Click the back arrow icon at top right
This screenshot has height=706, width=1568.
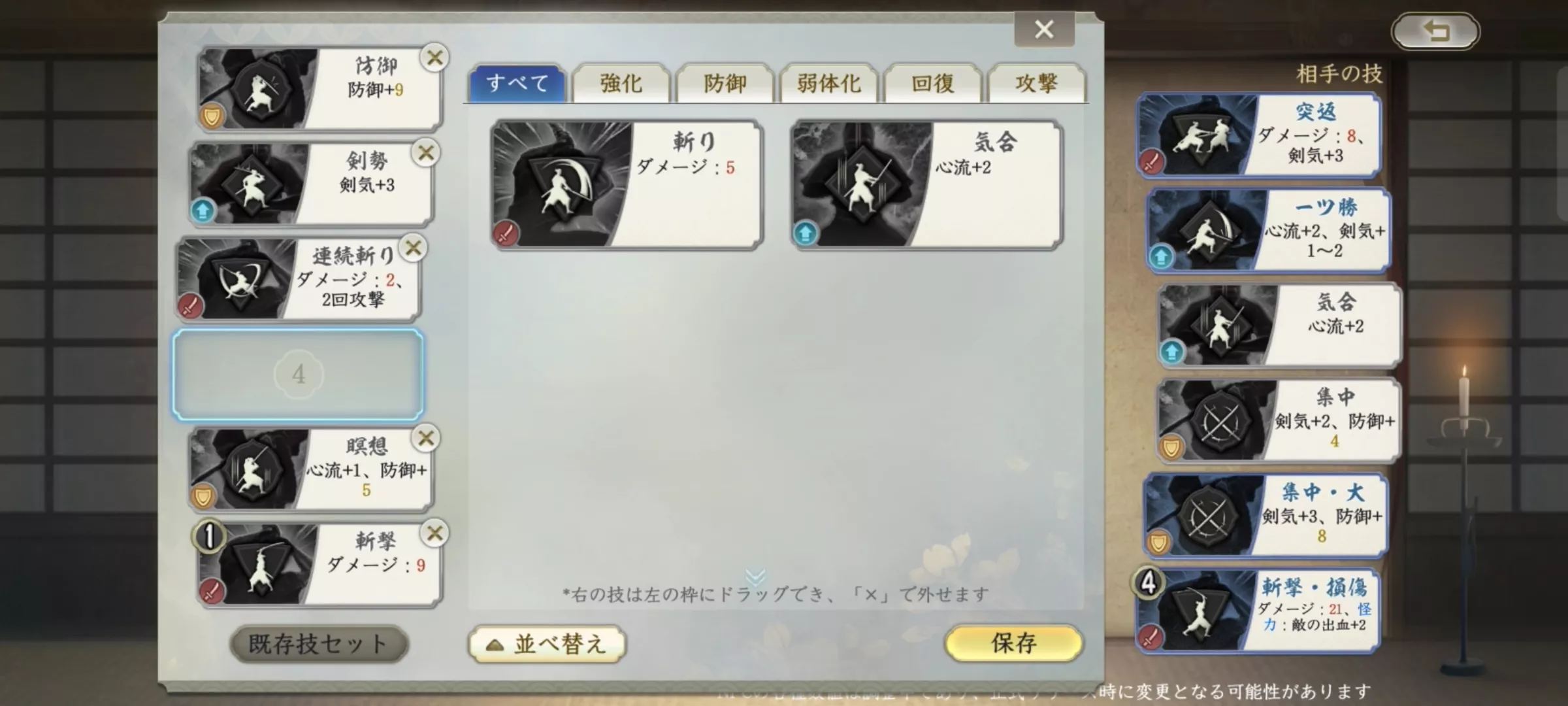click(1435, 31)
